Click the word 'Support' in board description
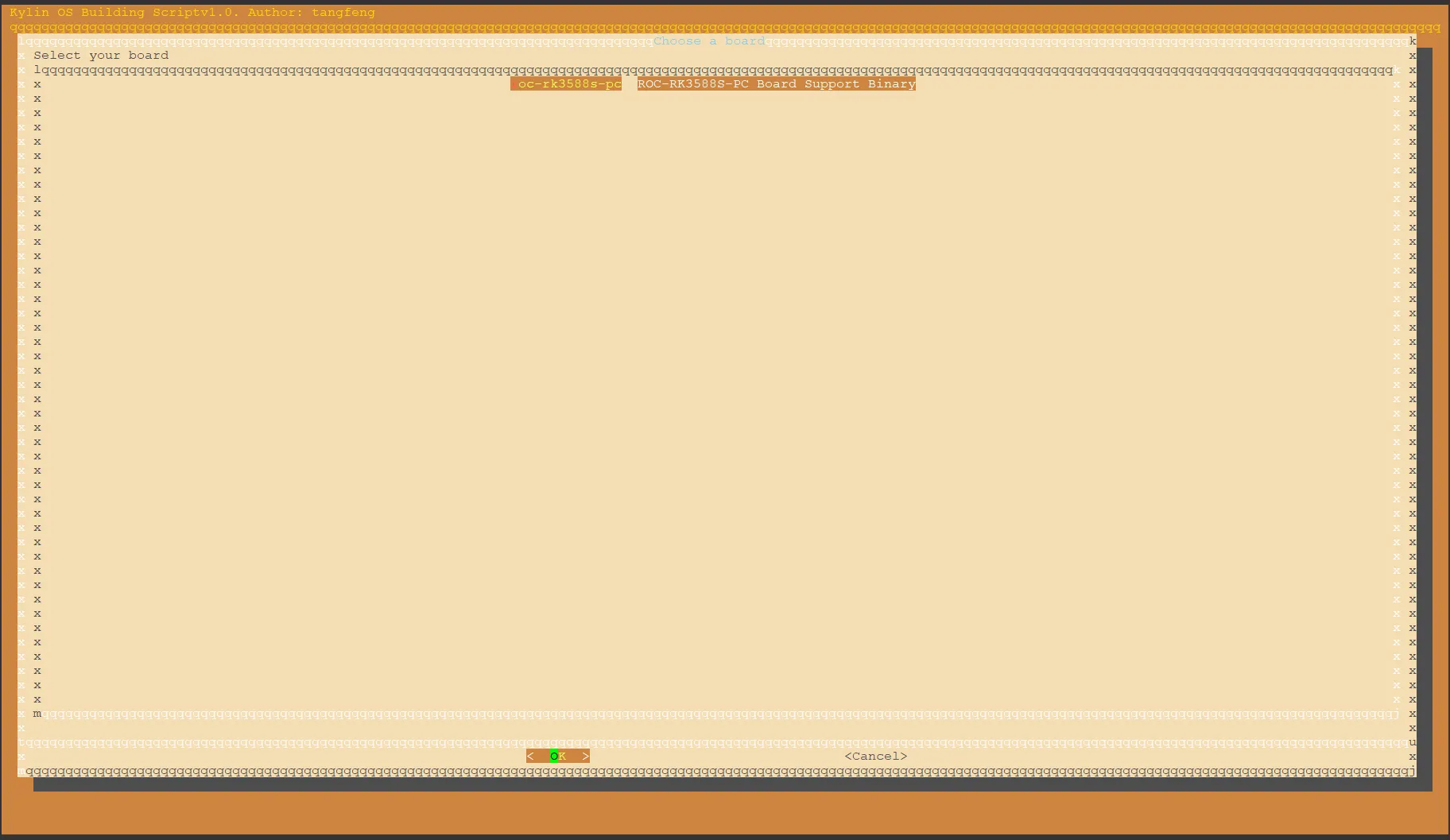Image resolution: width=1450 pixels, height=840 pixels. point(832,84)
